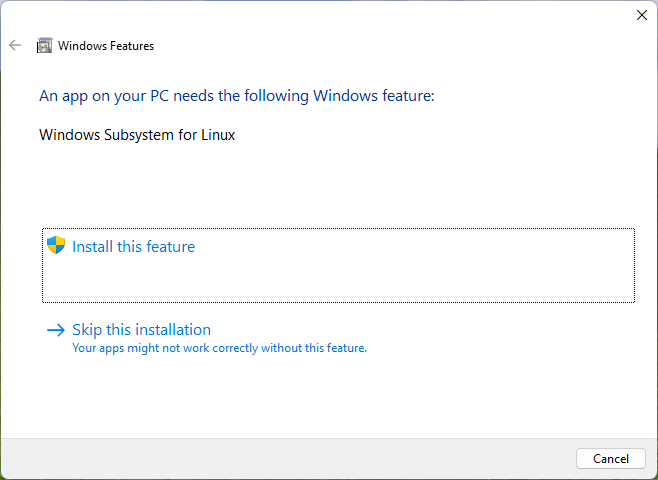Click the "An app on your PC needs" heading
Screen dimensions: 658x480
[x=237, y=96]
